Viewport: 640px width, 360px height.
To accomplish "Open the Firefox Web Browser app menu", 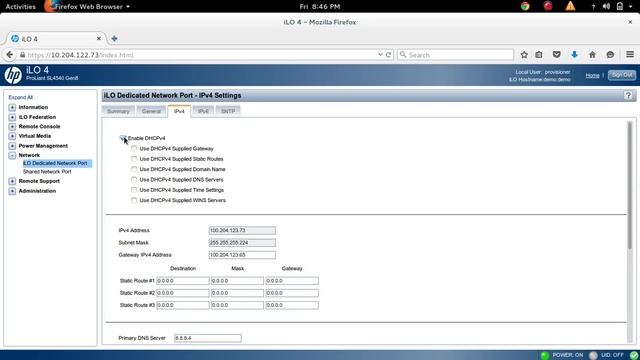I will [x=87, y=7].
